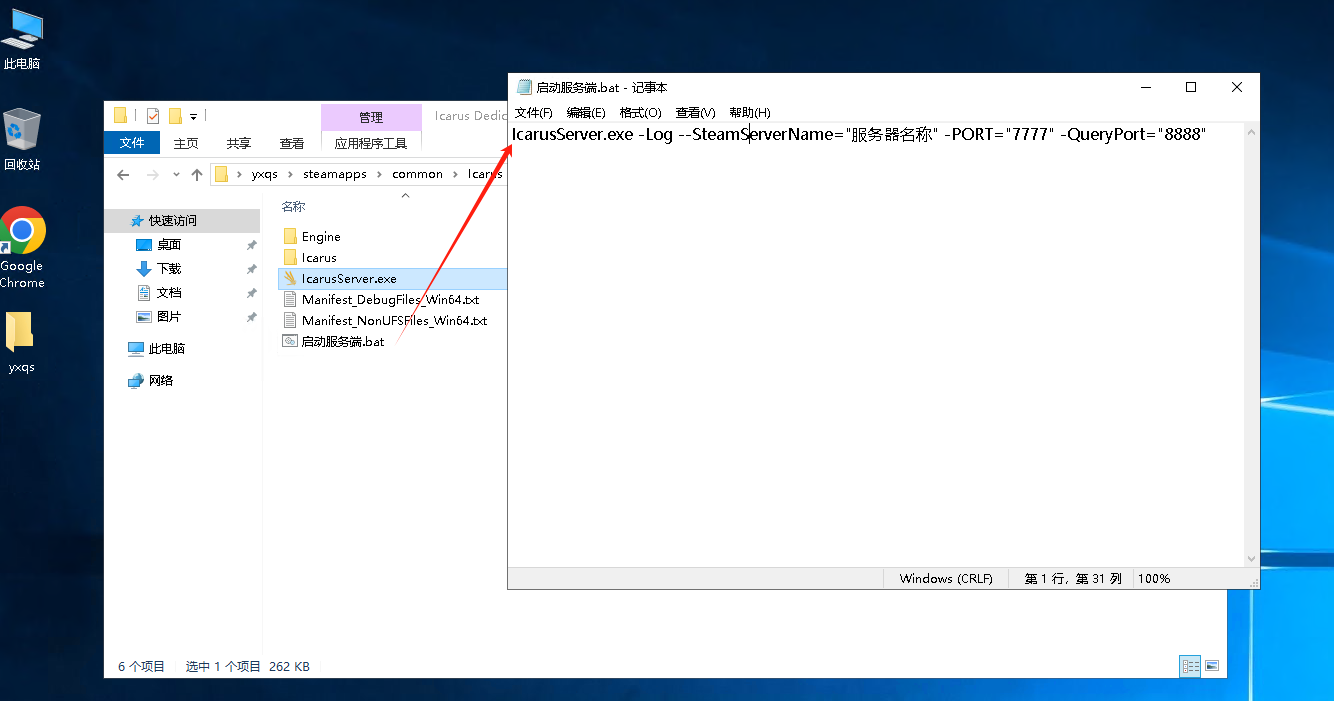
Task: Click the Explorer forward arrow
Action: 153,174
